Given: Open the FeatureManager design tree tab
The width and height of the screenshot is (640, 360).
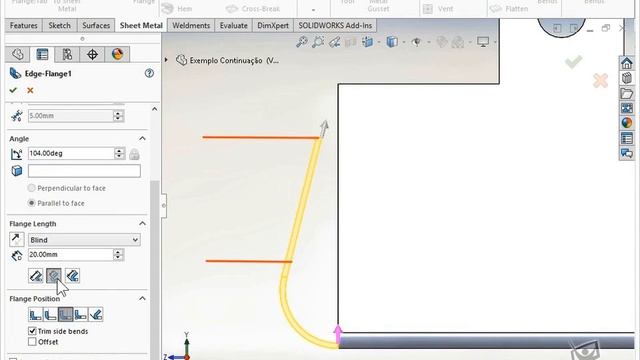Looking at the screenshot, I should (x=18, y=54).
